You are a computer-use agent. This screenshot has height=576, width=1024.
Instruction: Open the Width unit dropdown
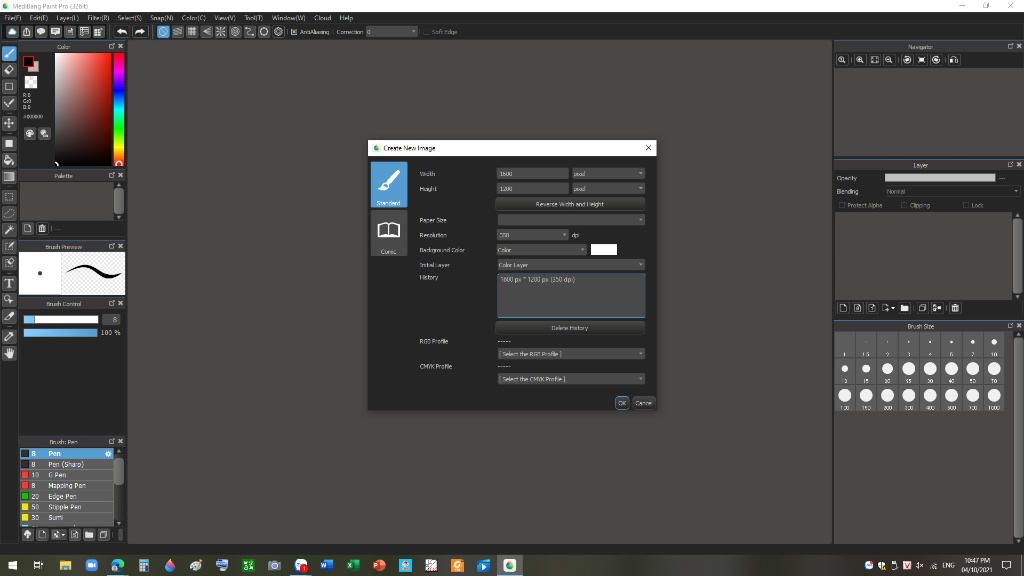point(608,174)
